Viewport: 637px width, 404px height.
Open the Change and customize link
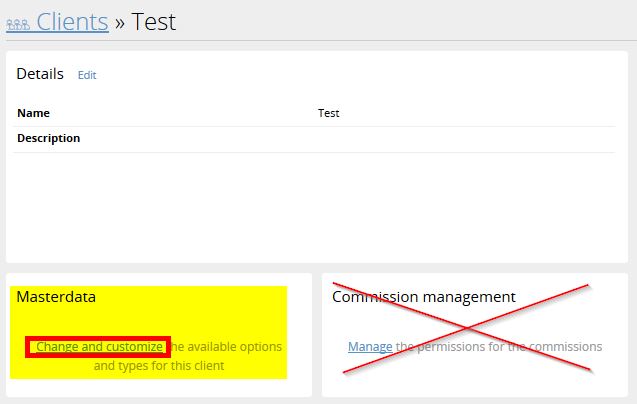99,347
